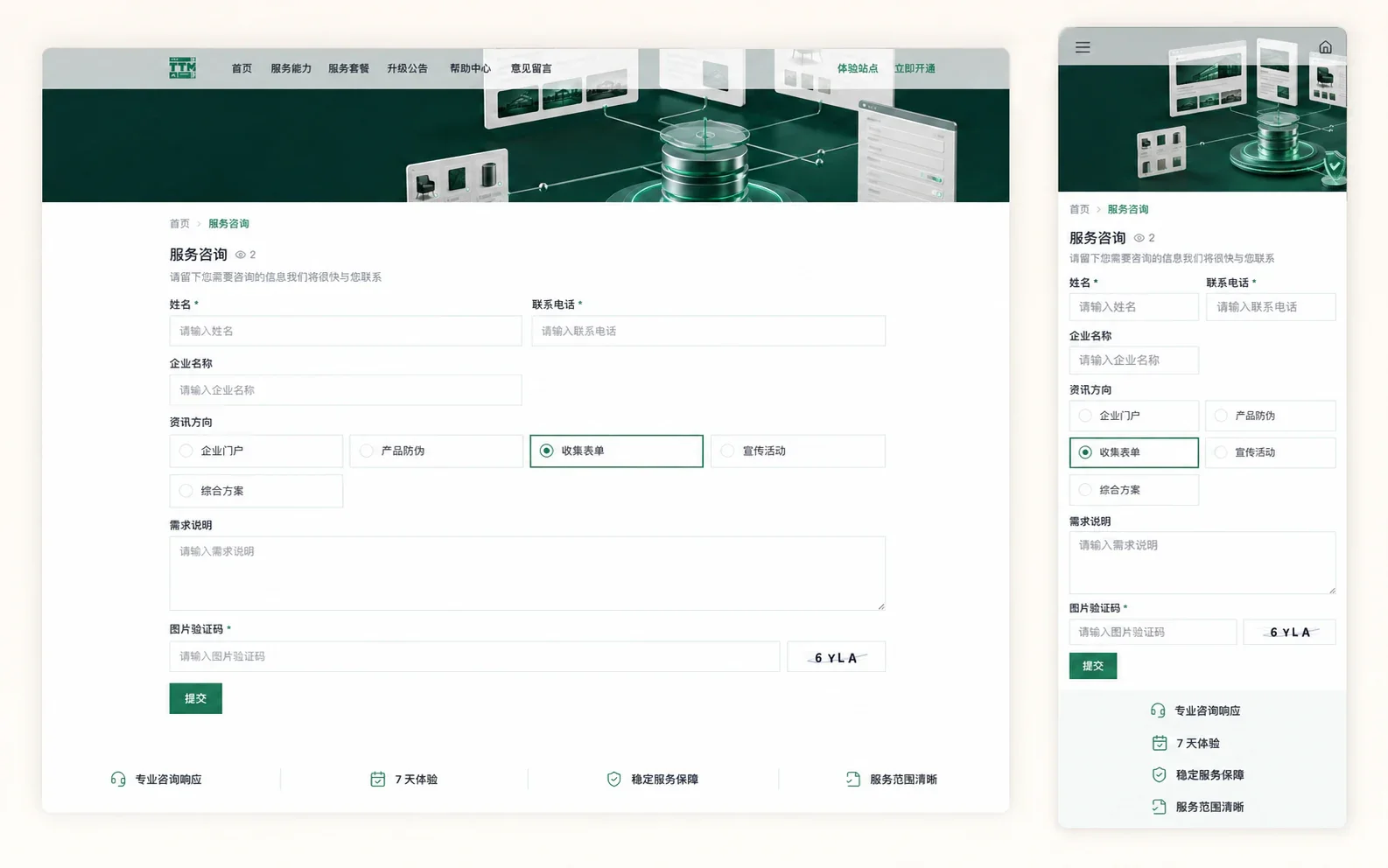Image resolution: width=1388 pixels, height=868 pixels.
Task: Open 首页 in the desktop nav bar
Action: (242, 68)
